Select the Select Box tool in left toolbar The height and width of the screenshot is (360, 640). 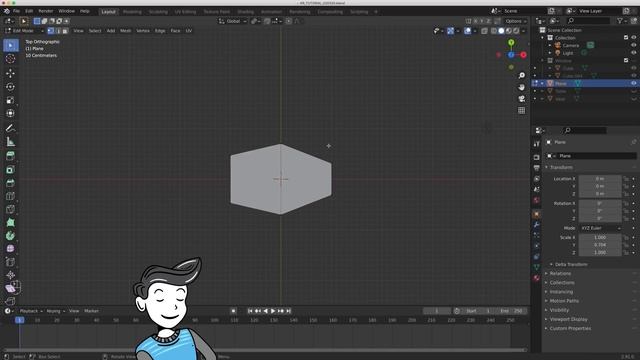[11, 45]
